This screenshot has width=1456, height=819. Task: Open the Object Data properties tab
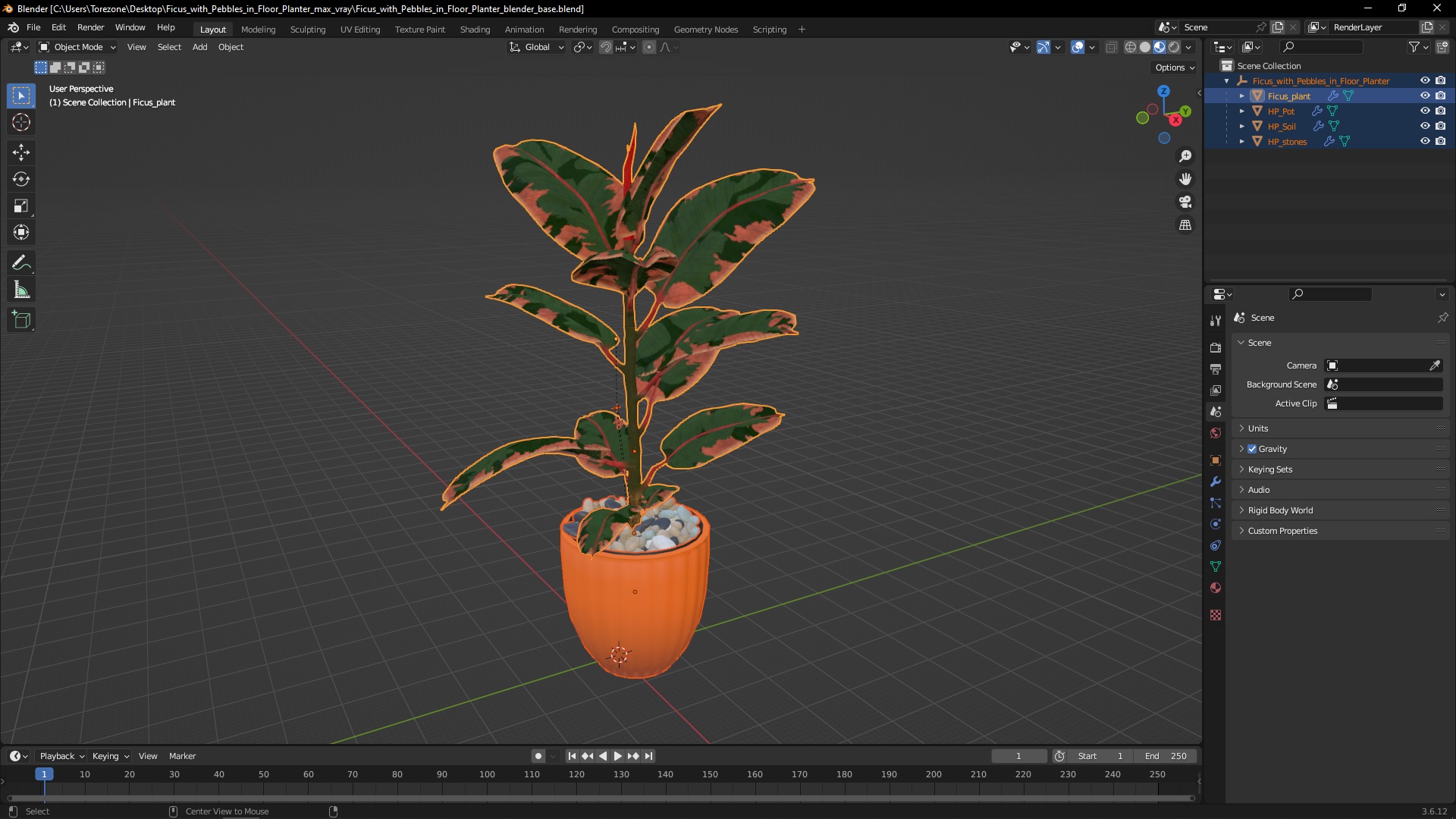(x=1216, y=566)
